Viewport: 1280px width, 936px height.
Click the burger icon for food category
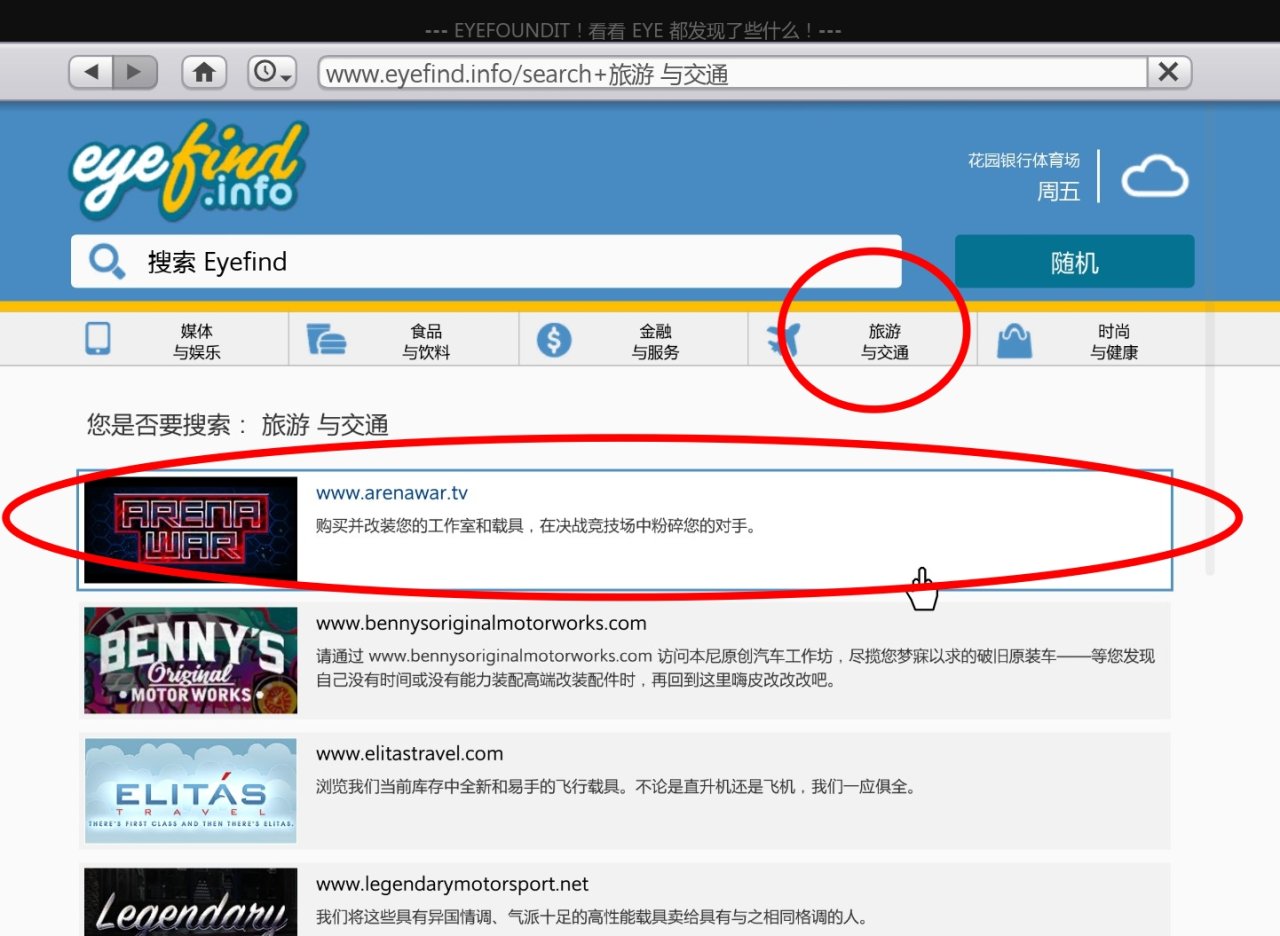326,340
